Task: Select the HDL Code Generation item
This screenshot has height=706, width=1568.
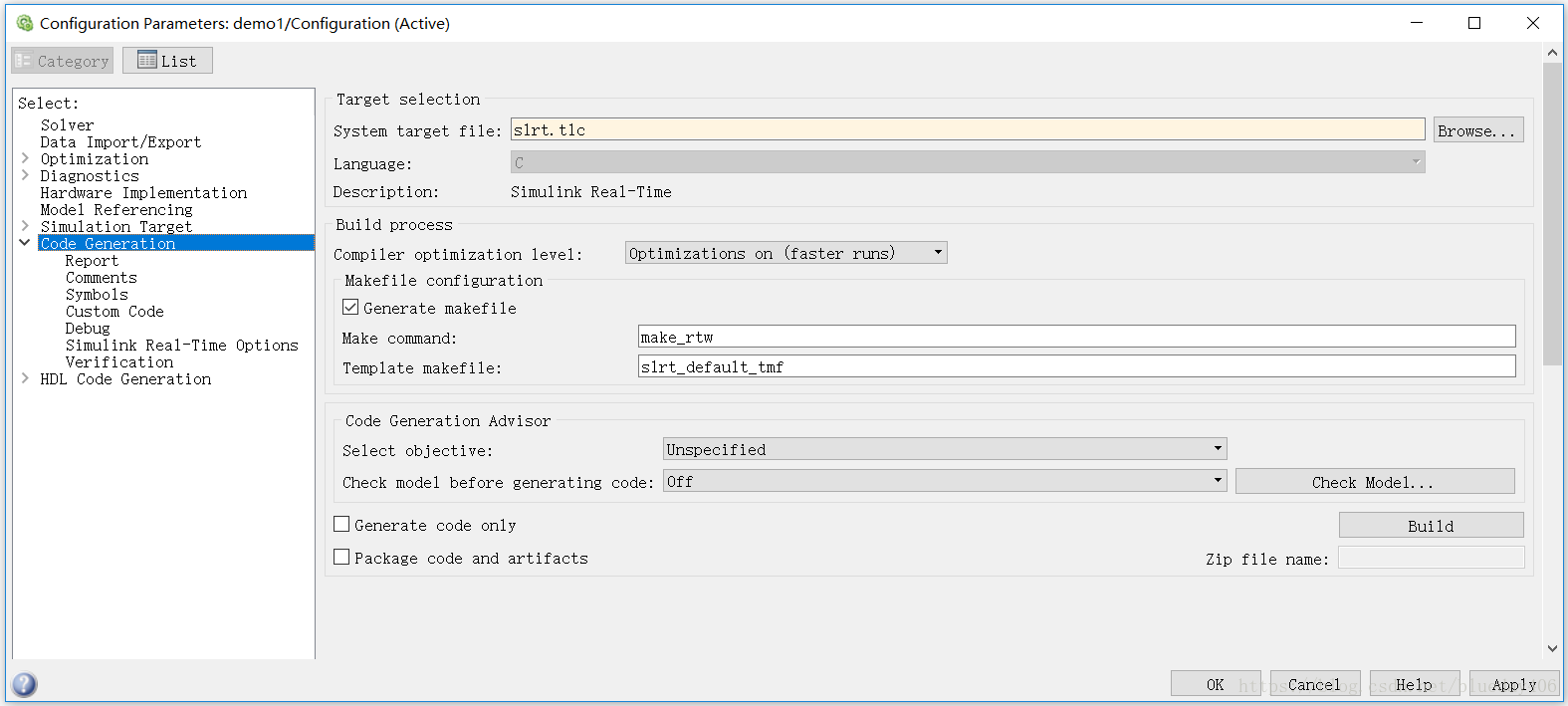Action: tap(125, 379)
